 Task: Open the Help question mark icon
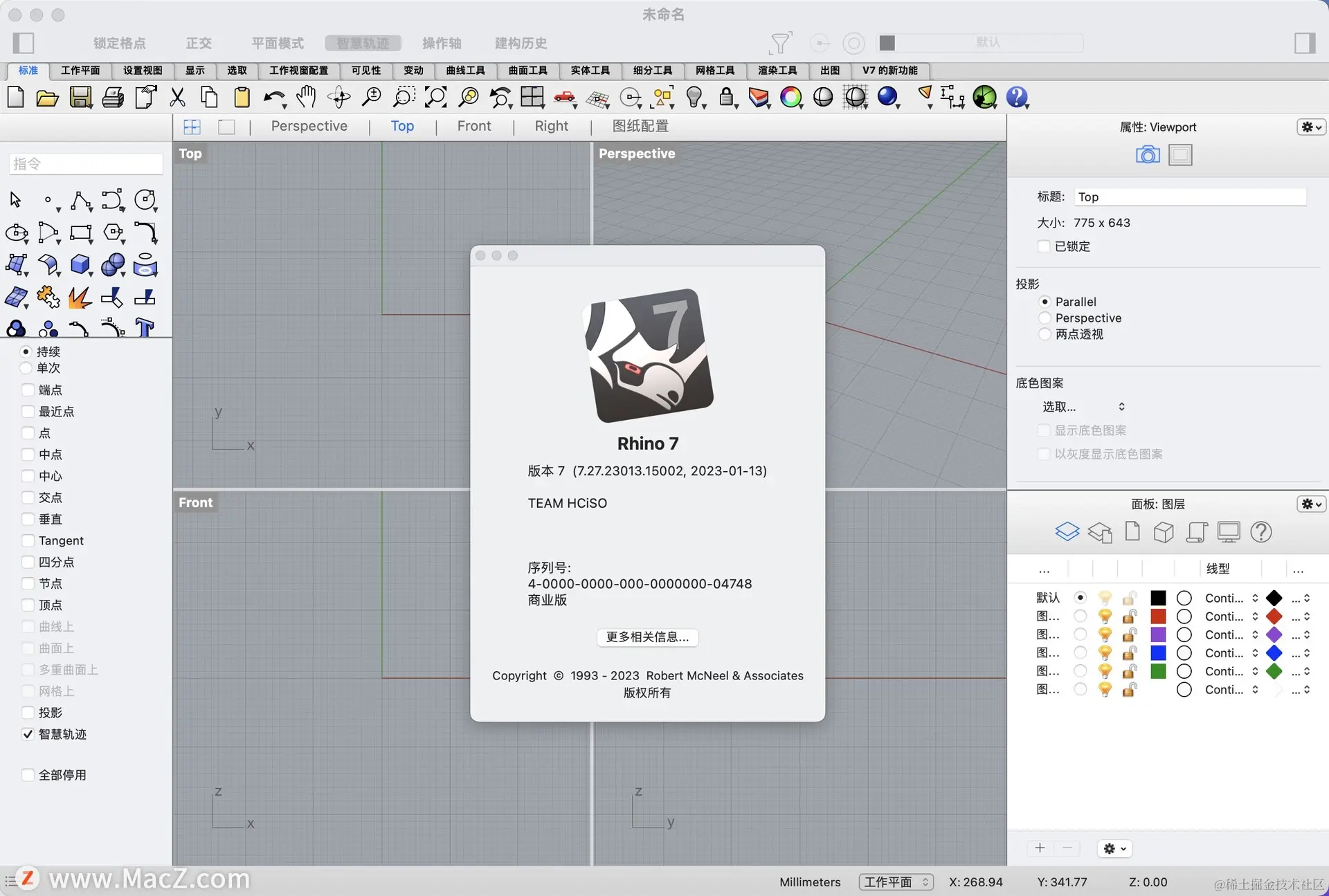1016,98
